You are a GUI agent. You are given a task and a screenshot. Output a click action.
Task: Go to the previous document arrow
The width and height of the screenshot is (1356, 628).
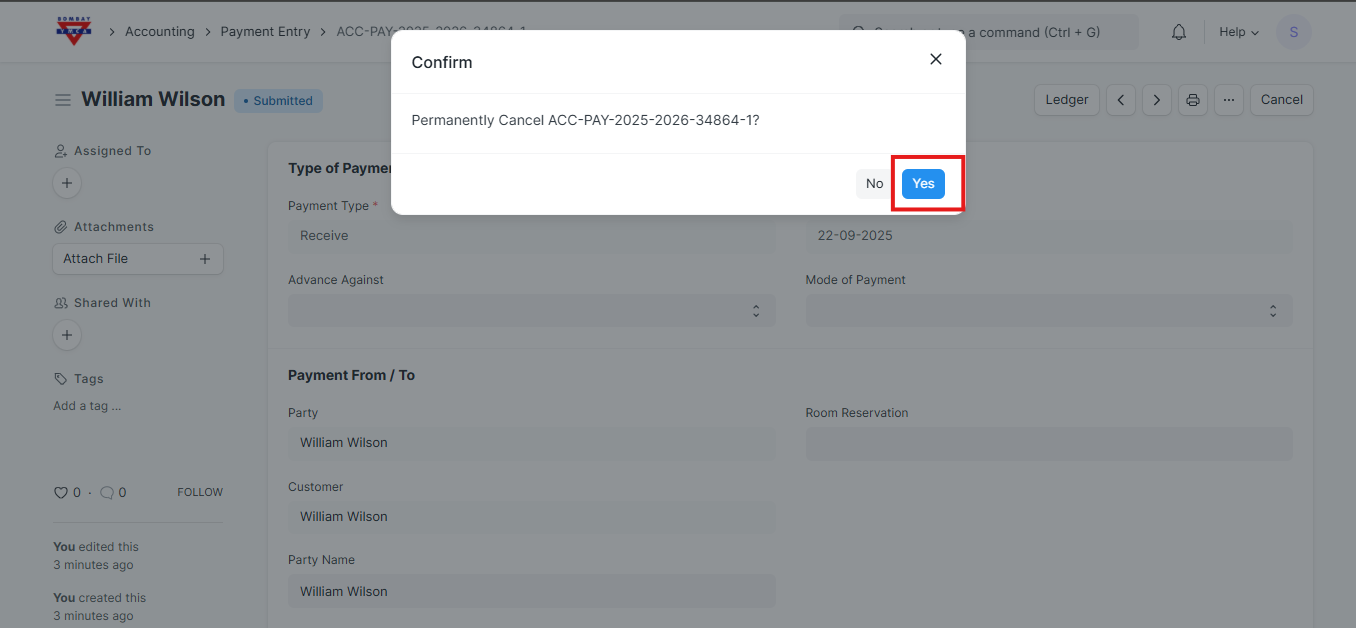(1121, 100)
